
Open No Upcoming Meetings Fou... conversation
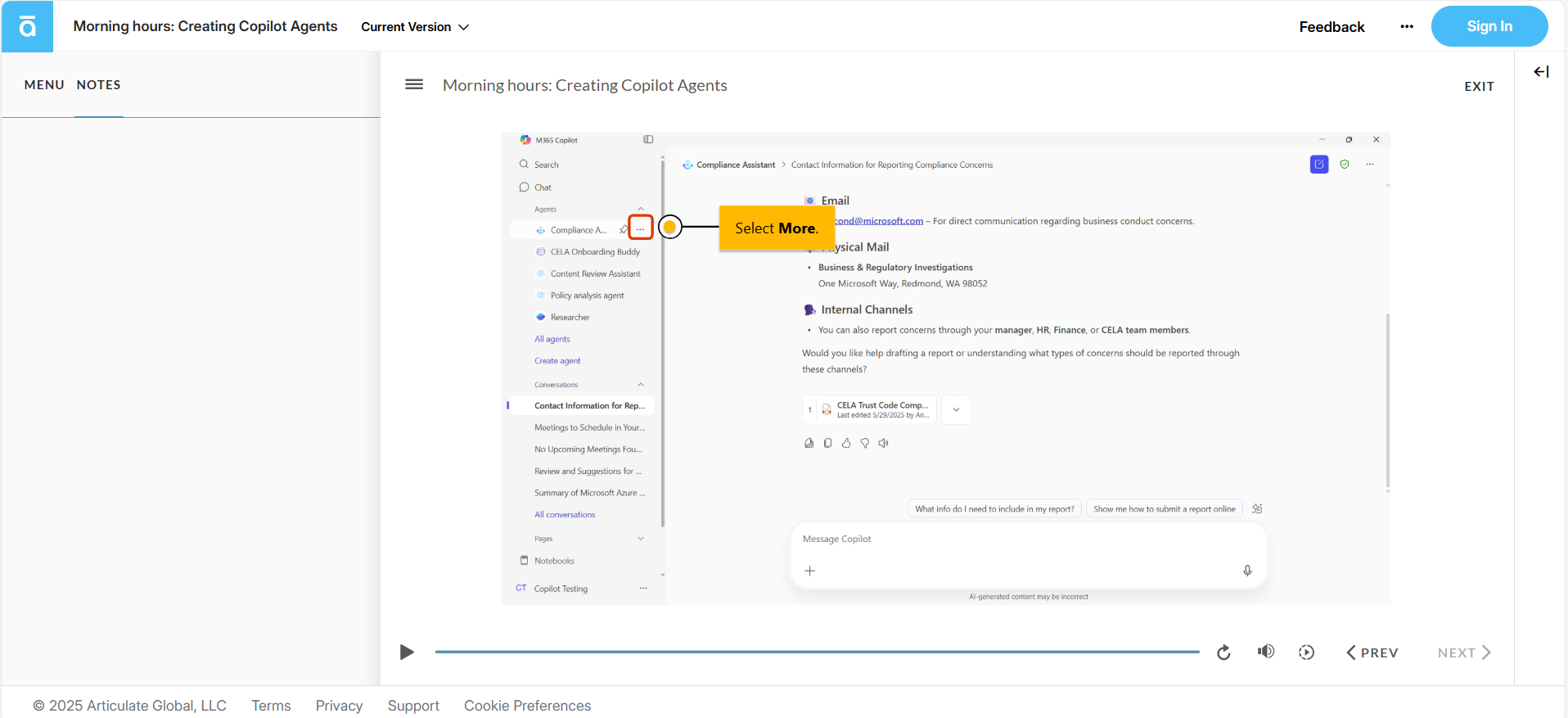click(x=588, y=449)
